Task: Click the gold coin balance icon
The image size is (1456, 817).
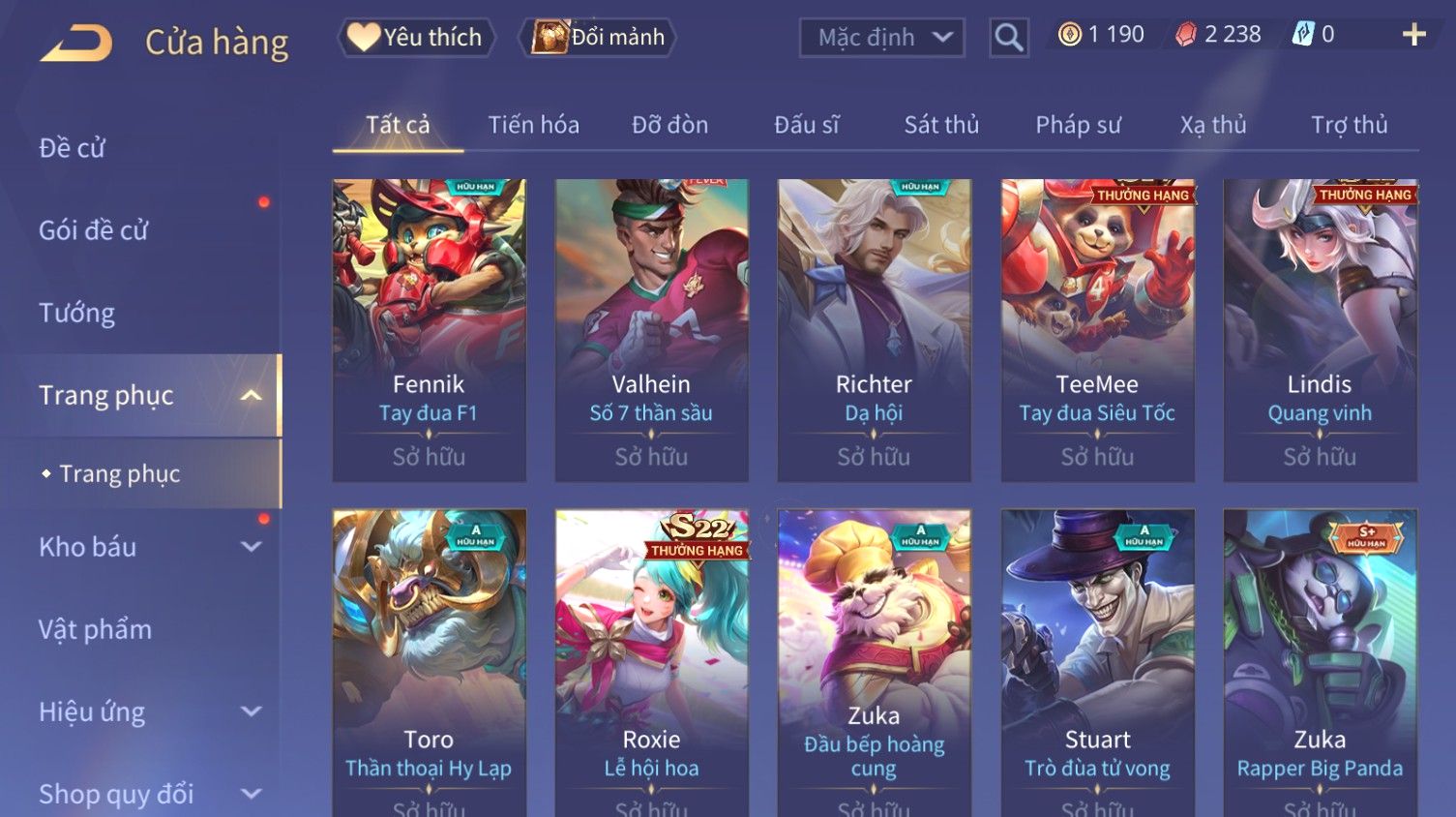Action: pos(1069,35)
